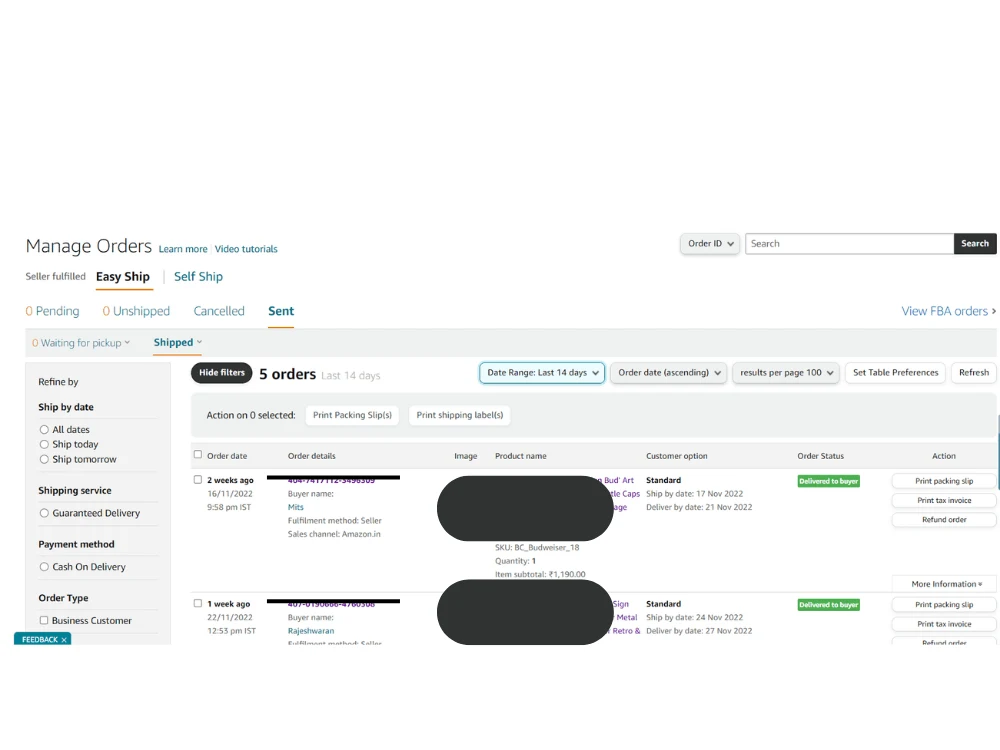
Task: Close the Feedback tab using its X icon
Action: [x=64, y=640]
